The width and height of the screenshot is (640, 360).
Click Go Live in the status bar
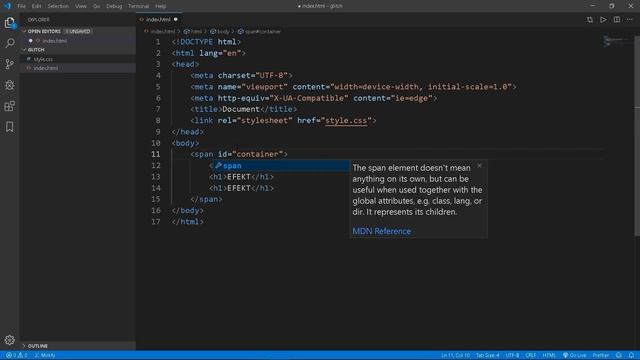tap(574, 355)
